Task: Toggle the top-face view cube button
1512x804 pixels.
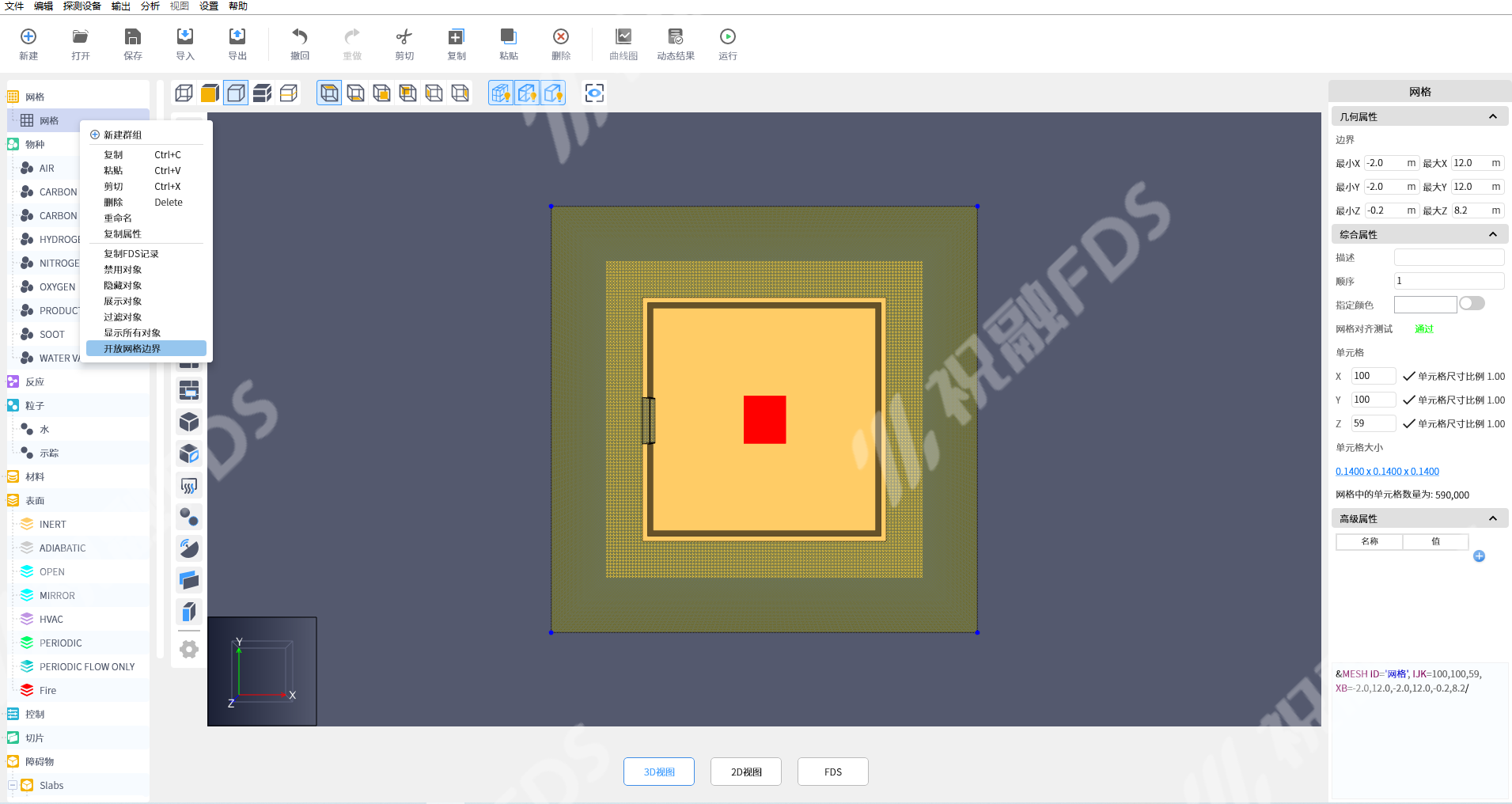Action: 329,93
